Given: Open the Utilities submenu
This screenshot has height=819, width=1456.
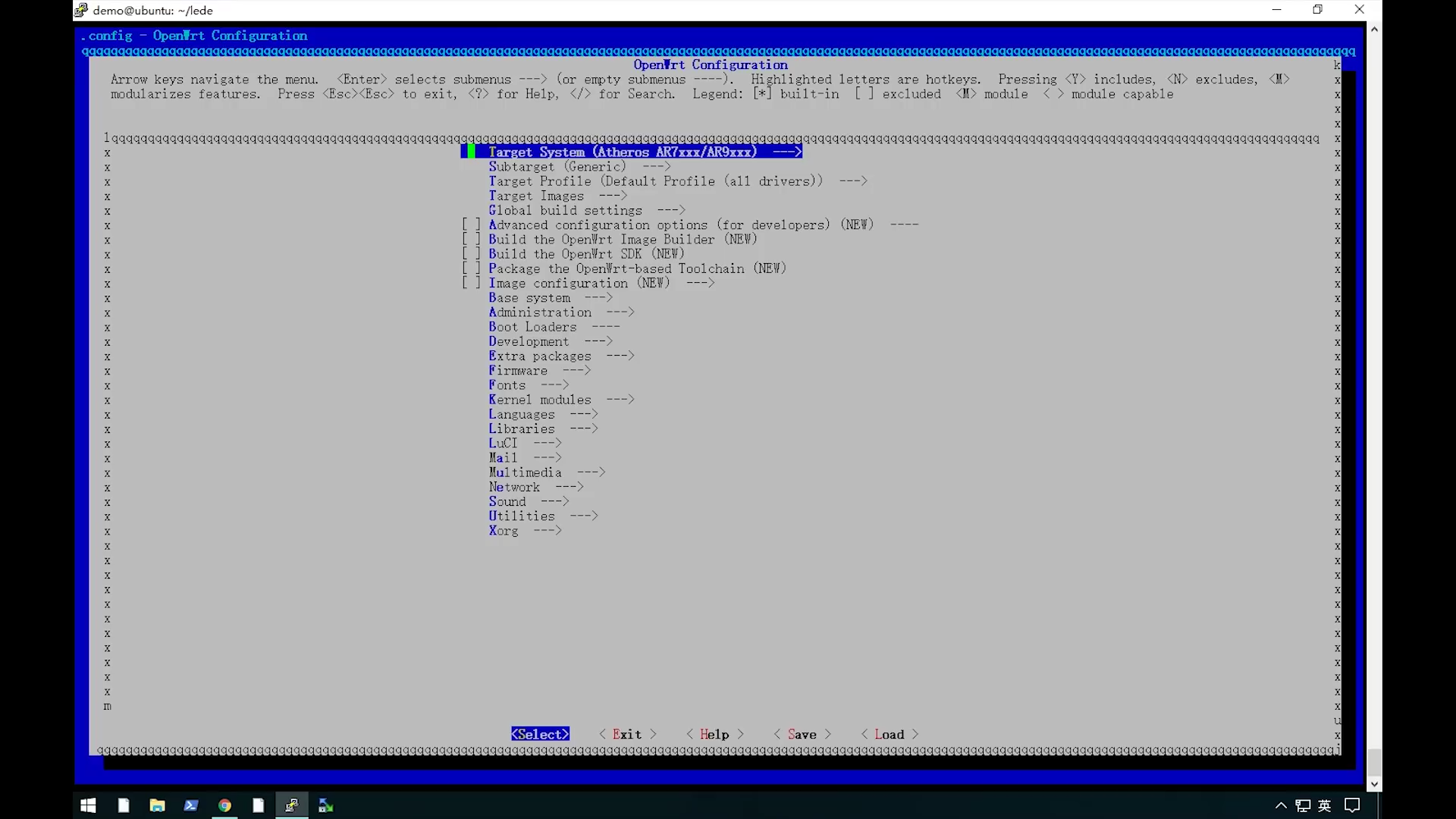Looking at the screenshot, I should (x=543, y=516).
